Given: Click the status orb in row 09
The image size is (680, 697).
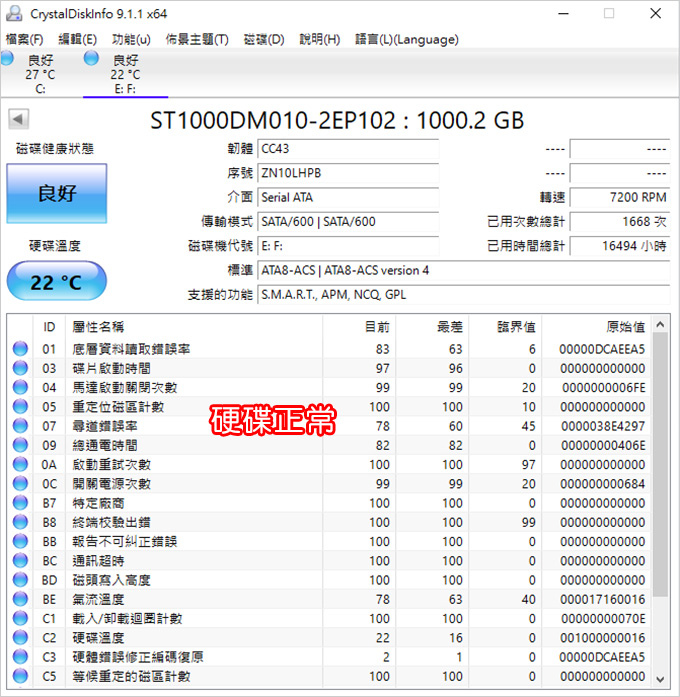Looking at the screenshot, I should [20, 445].
